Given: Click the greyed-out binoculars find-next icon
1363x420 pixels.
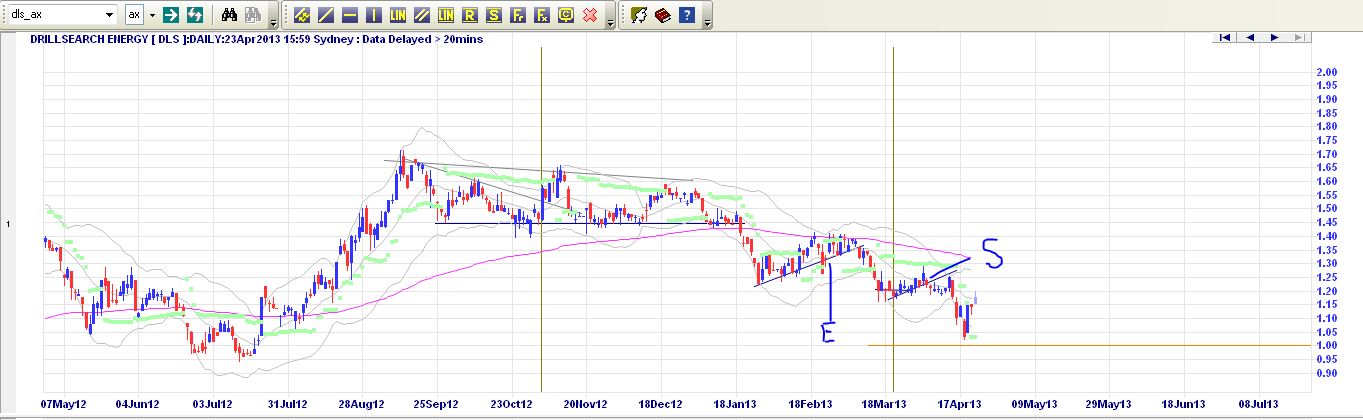Looking at the screenshot, I should tap(252, 15).
